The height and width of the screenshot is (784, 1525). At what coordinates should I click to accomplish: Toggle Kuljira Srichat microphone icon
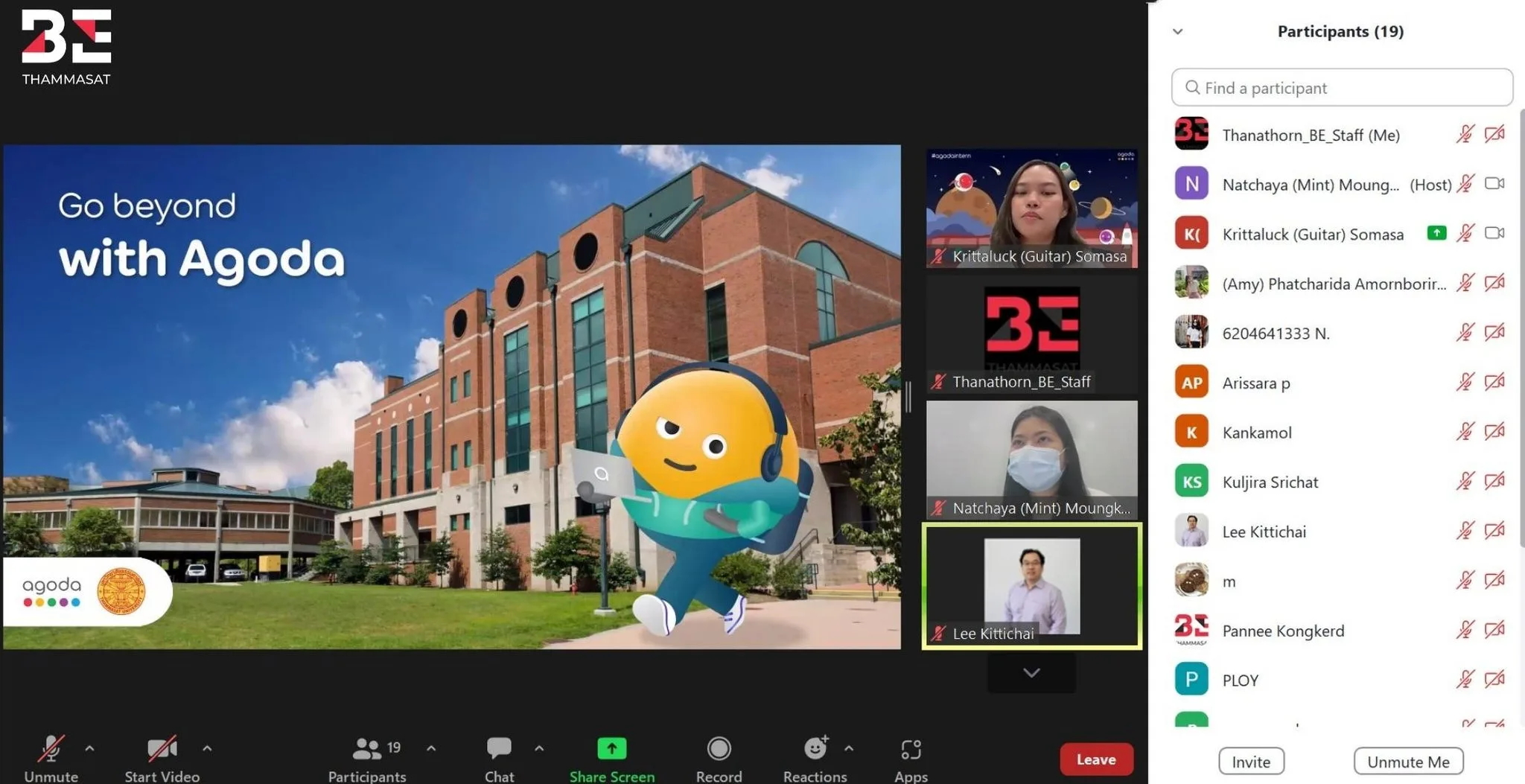[1465, 481]
